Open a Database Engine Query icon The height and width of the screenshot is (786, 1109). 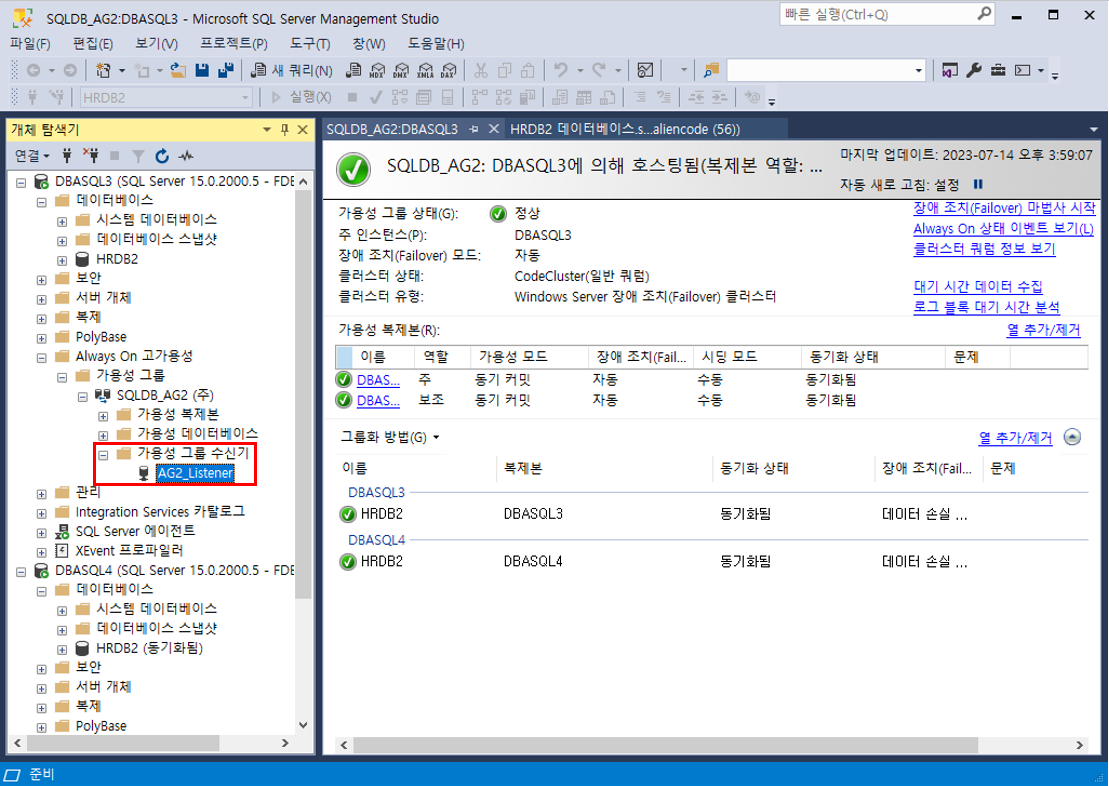[353, 70]
